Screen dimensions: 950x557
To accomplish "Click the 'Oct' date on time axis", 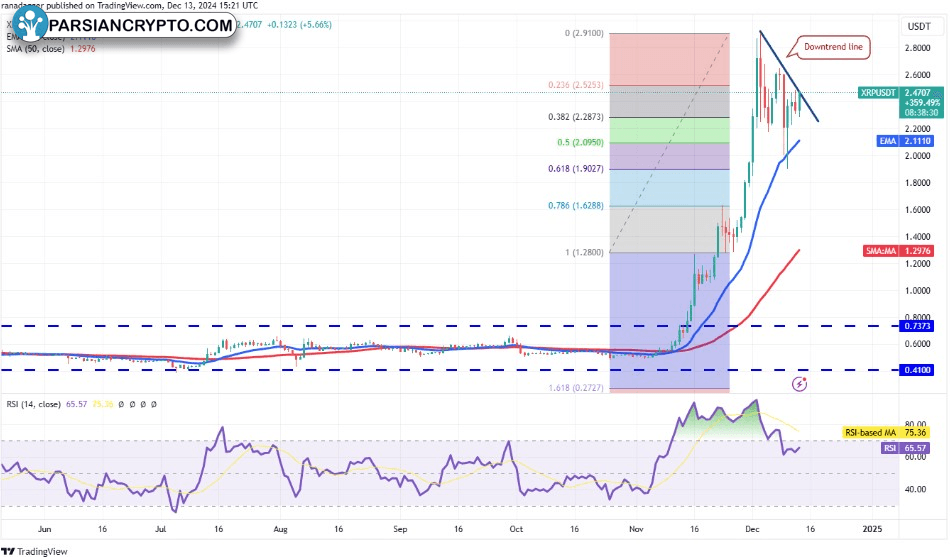I will coord(516,529).
